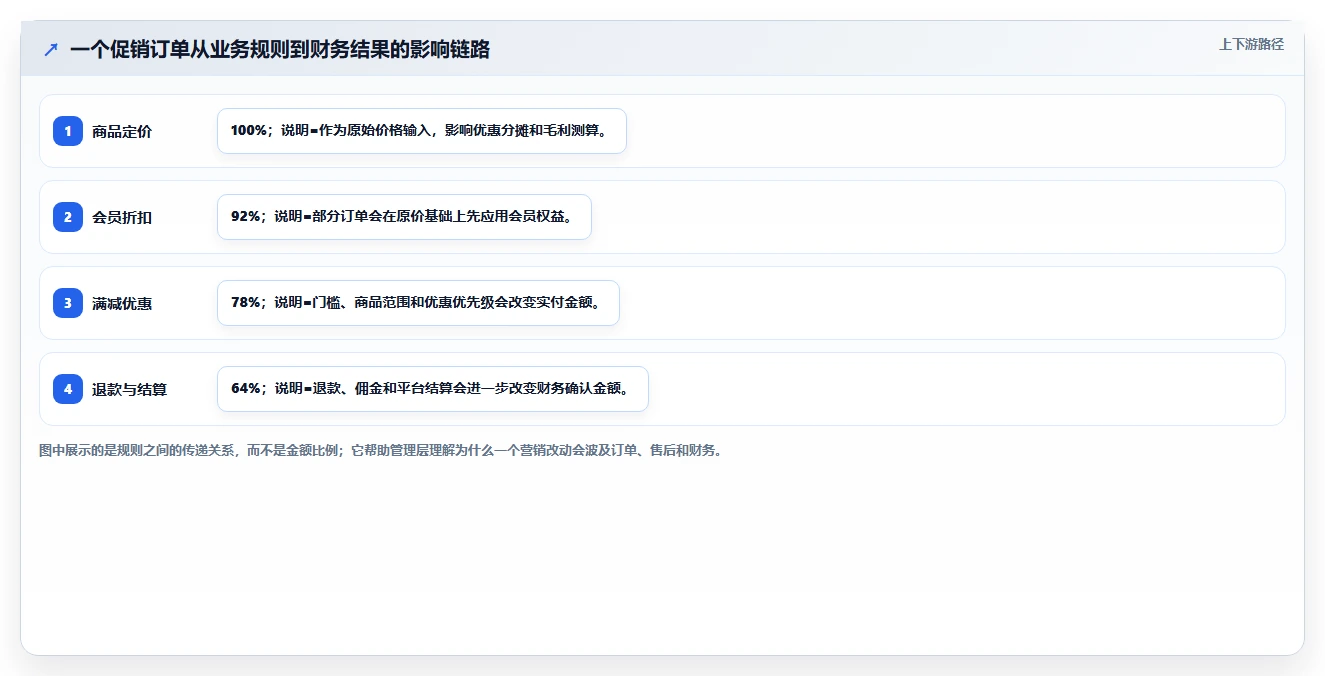Click the 上下游路径 label in header

tap(1251, 44)
